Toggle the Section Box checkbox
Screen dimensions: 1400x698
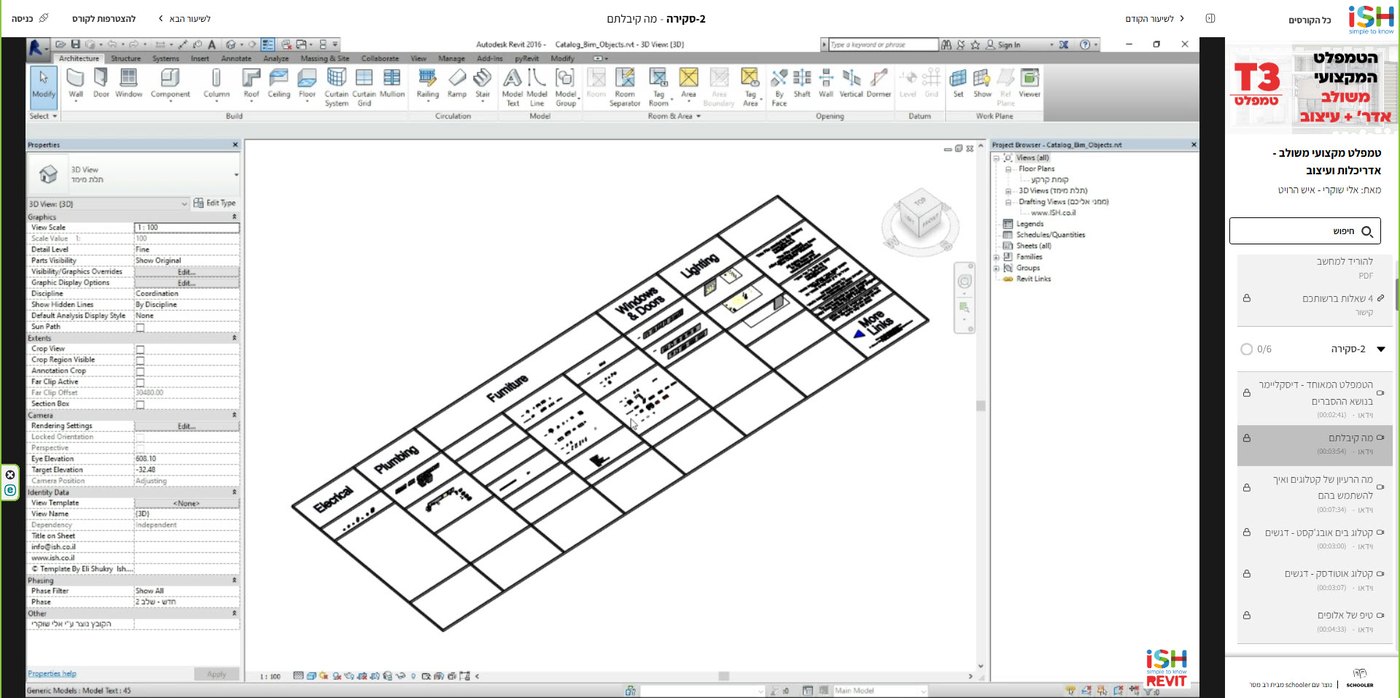point(140,404)
